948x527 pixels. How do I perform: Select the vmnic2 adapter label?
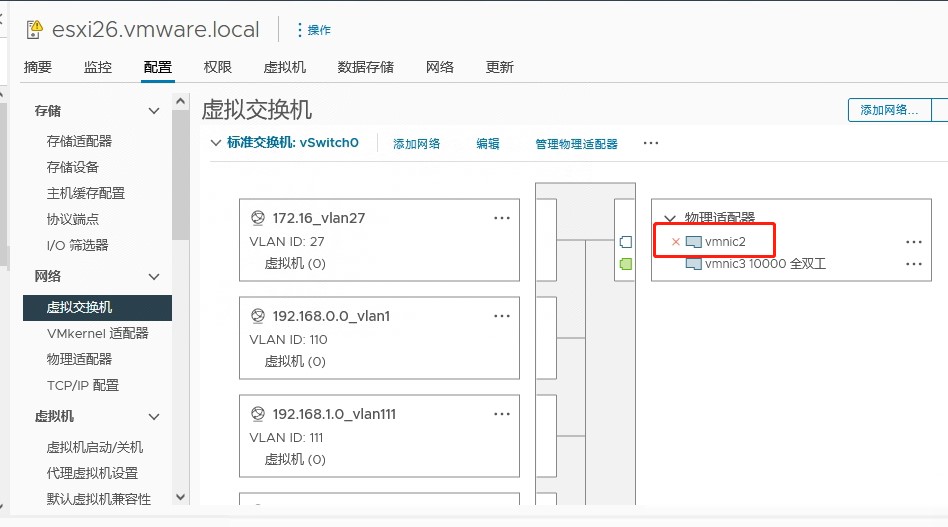click(x=726, y=242)
